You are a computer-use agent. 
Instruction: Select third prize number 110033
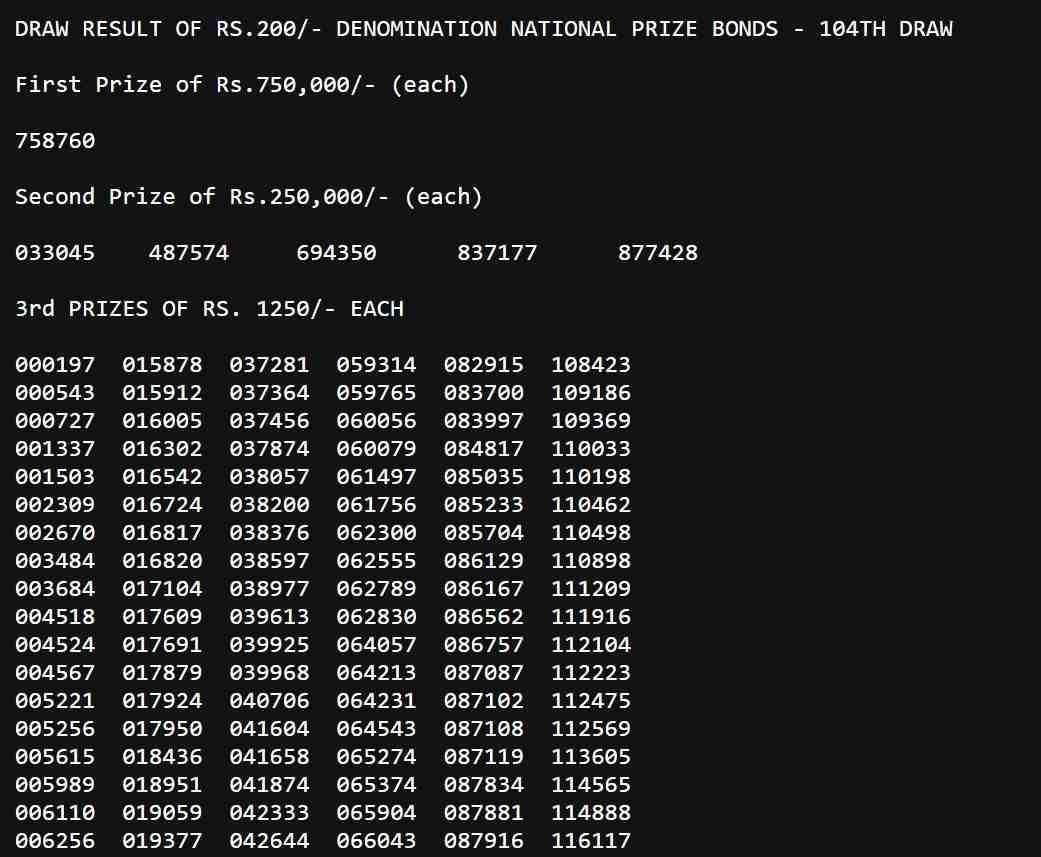tap(591, 449)
